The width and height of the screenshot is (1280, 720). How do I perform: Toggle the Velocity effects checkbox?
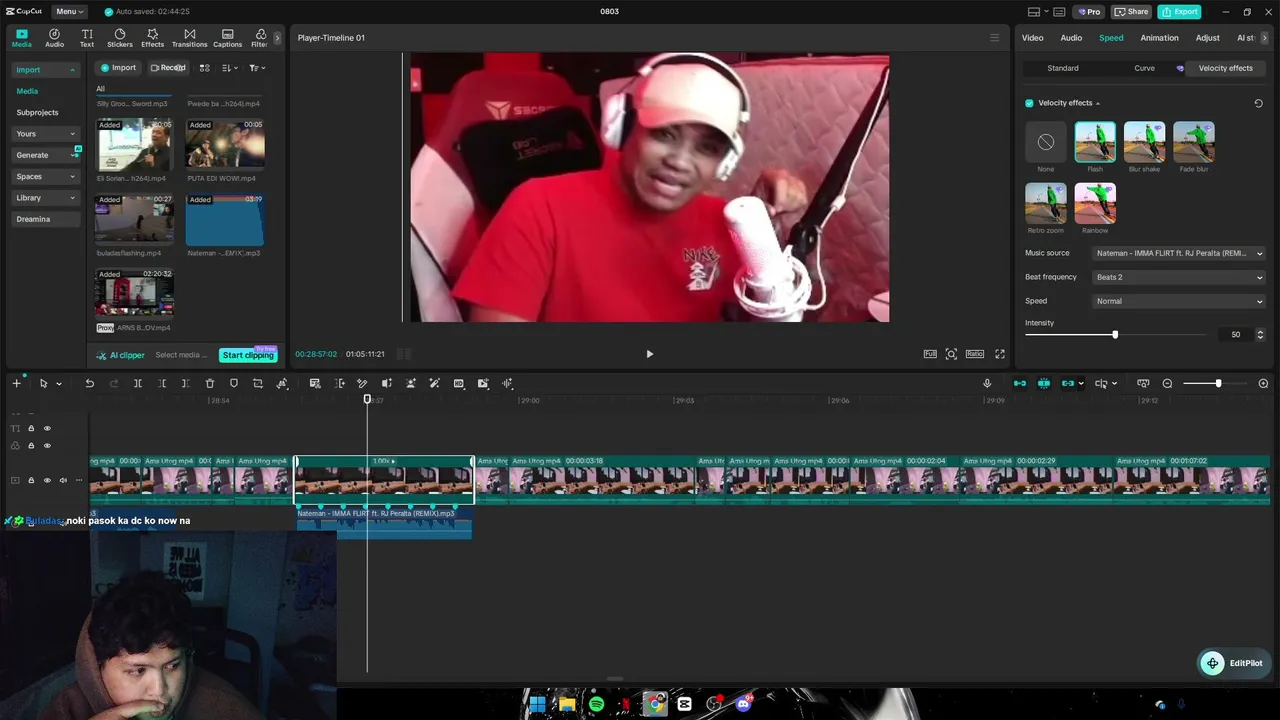[x=1029, y=103]
